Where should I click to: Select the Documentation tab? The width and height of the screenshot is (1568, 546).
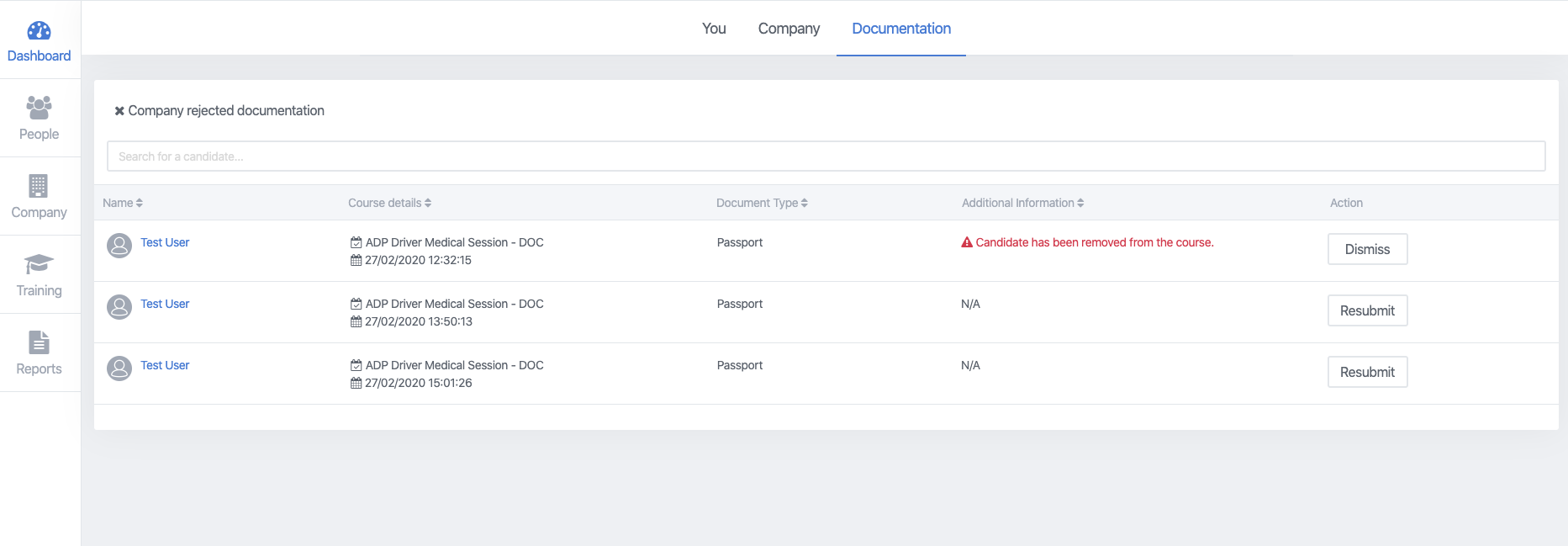point(901,29)
